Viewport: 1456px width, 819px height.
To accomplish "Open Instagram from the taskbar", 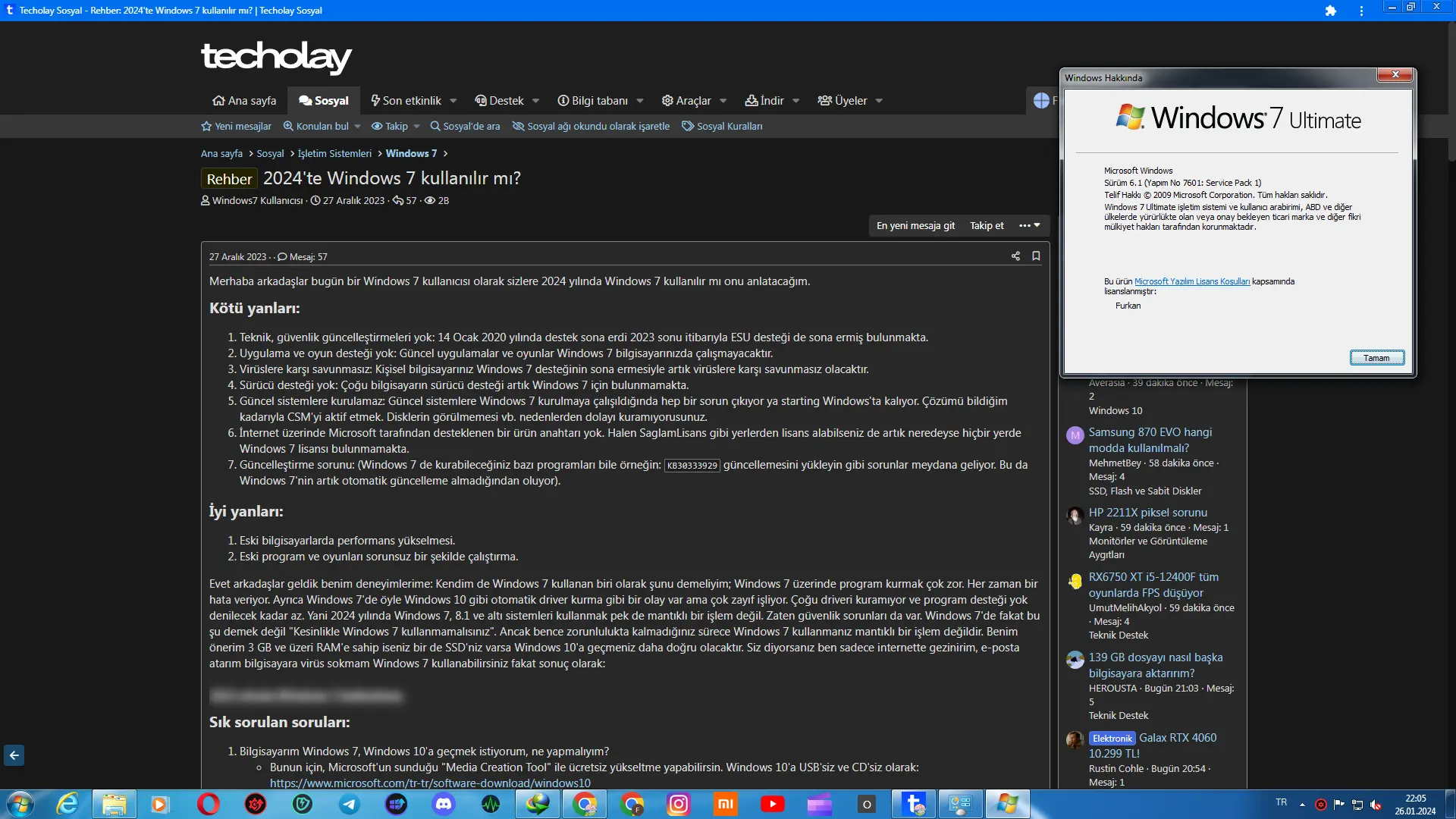I will click(x=679, y=804).
